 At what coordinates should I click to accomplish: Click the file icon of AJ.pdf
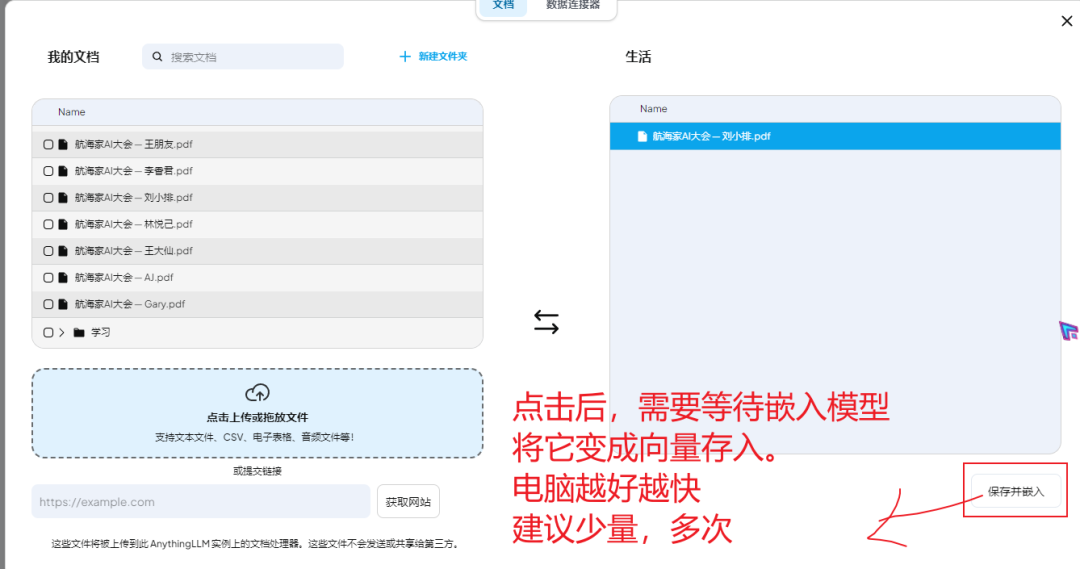63,278
